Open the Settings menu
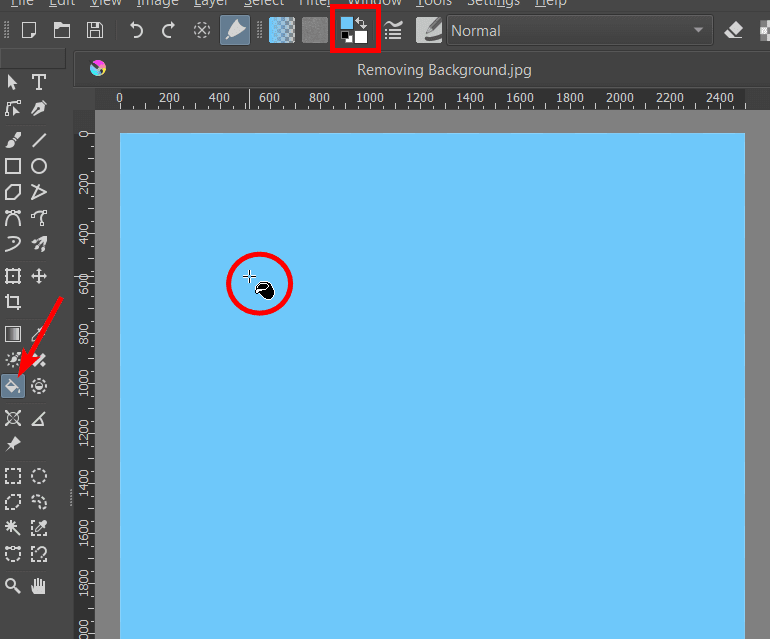The height and width of the screenshot is (639, 770). 493,3
